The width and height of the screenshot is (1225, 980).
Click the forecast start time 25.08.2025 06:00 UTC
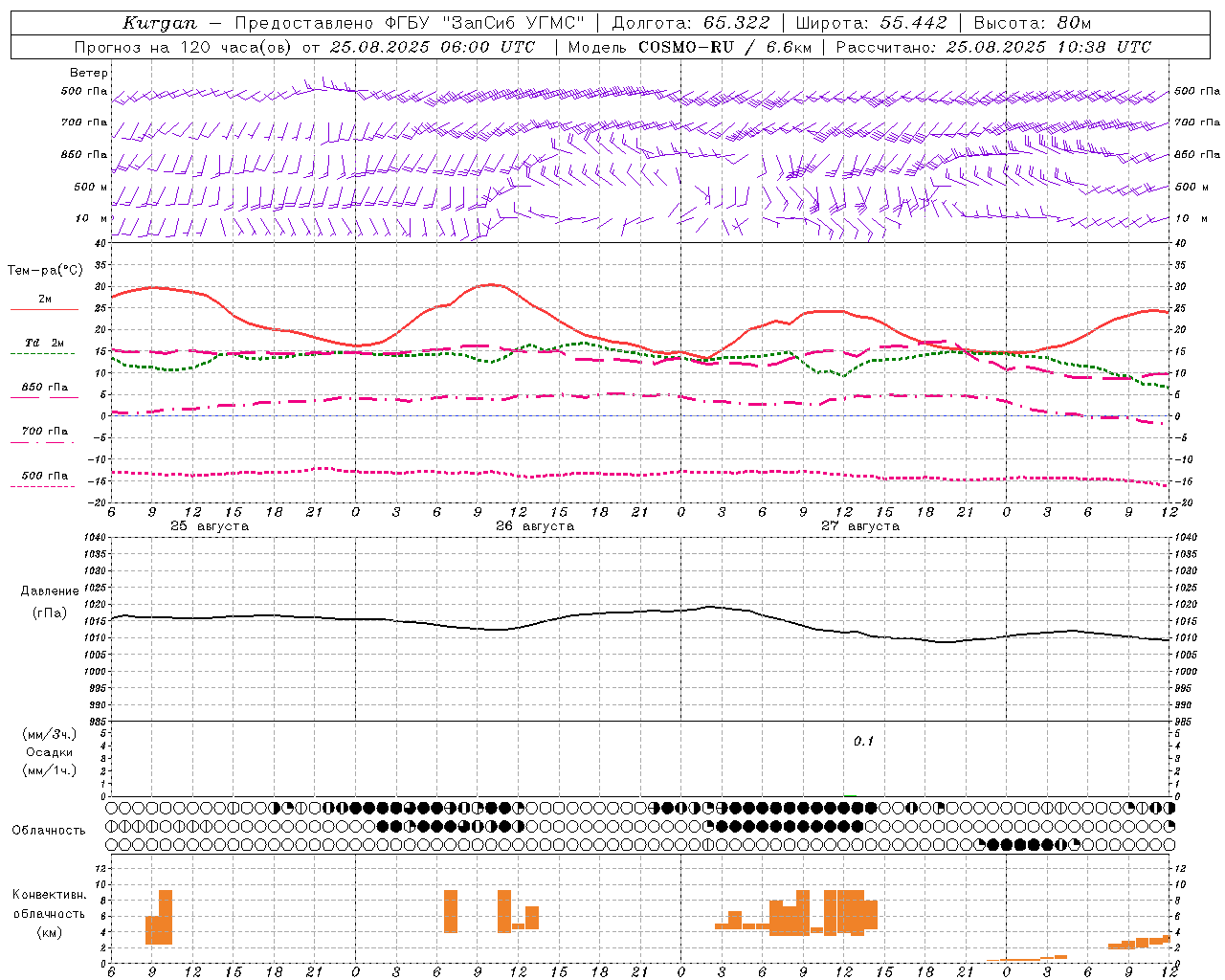click(x=433, y=47)
